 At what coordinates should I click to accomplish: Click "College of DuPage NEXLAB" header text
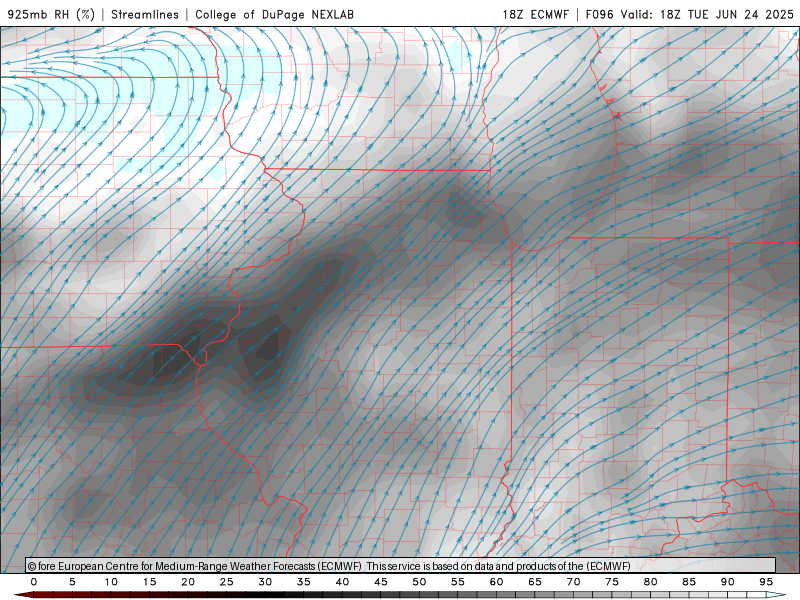tap(274, 14)
